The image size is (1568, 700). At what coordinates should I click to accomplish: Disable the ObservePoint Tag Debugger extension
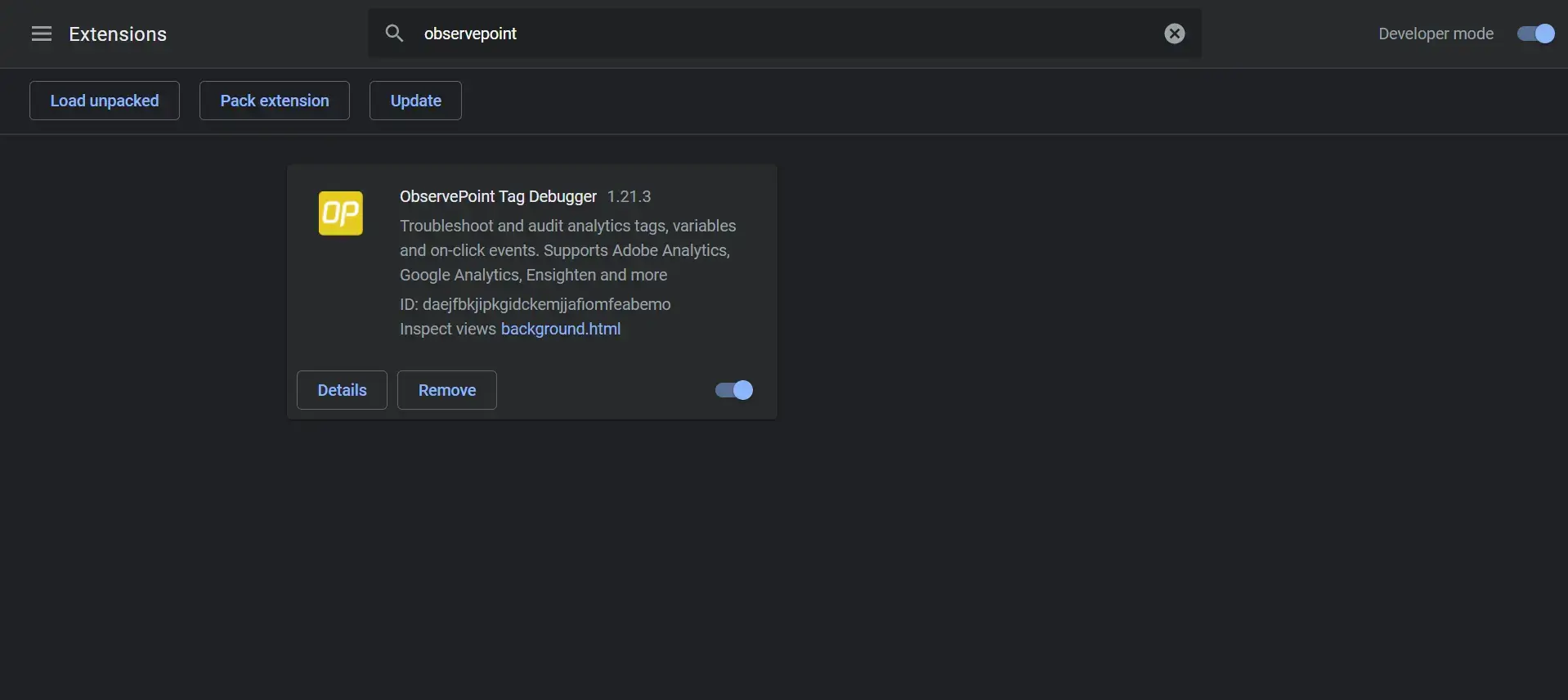(x=734, y=390)
